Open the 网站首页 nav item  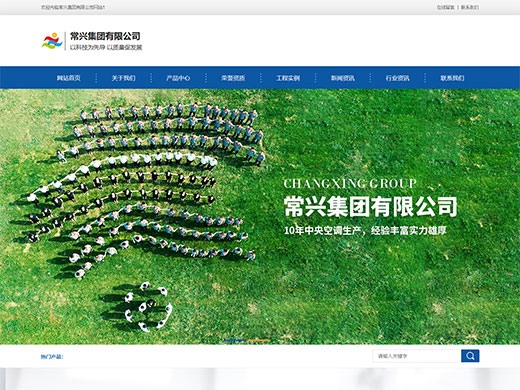[x=68, y=78]
